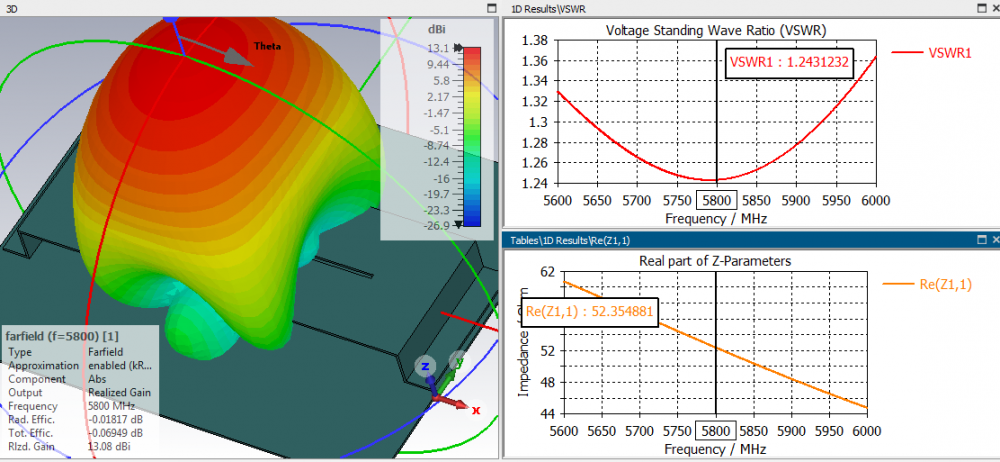The height and width of the screenshot is (462, 1000).
Task: Activate the Tables\1D Results\Re(Z1,1) title bar
Action: tap(700, 240)
